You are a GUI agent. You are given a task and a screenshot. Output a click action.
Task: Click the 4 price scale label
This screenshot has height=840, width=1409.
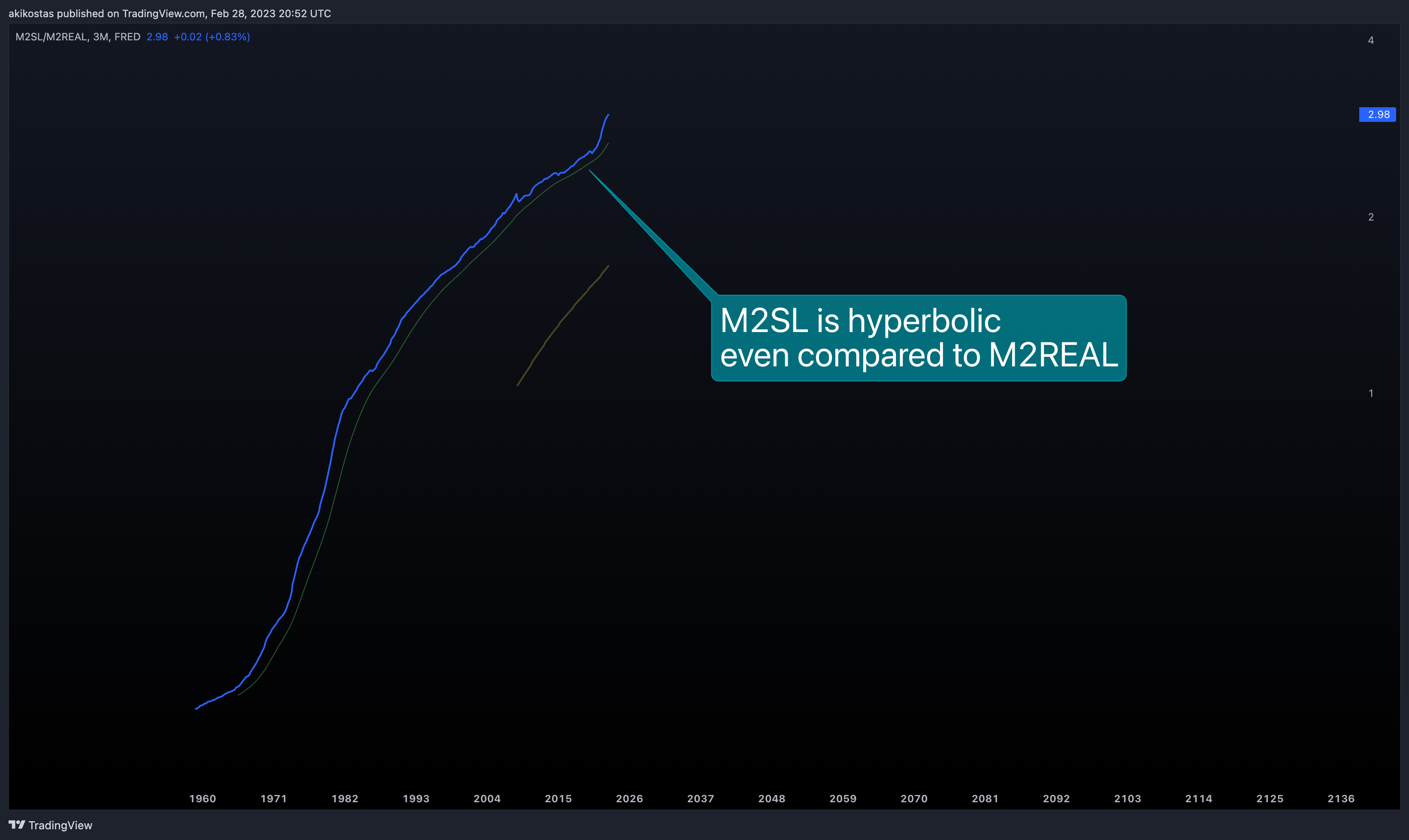pos(1371,40)
